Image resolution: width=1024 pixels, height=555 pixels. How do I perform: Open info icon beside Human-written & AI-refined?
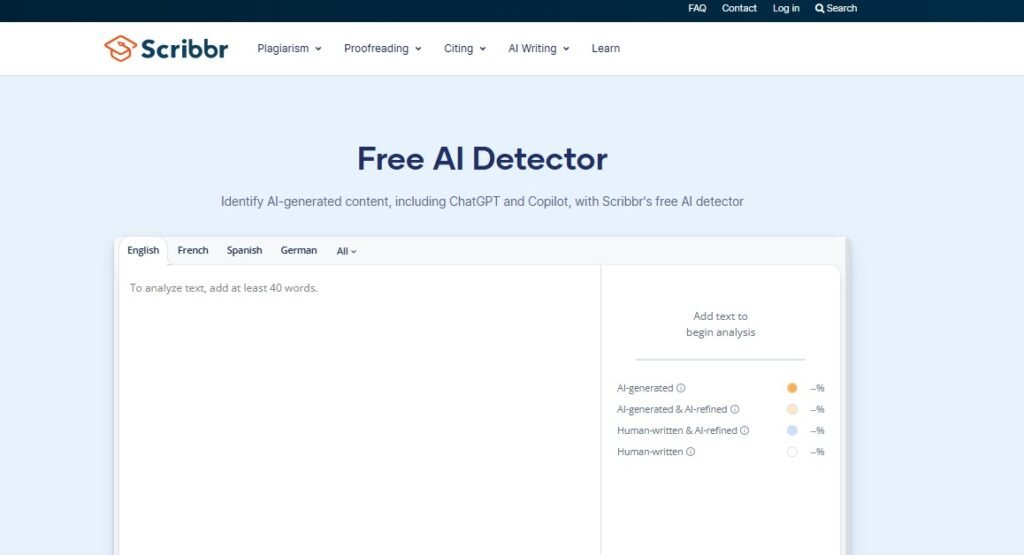pyautogui.click(x=744, y=430)
